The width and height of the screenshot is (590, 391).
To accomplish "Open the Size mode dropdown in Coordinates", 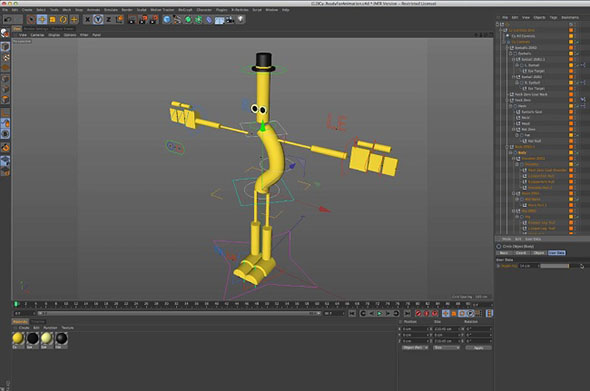I will 447,348.
